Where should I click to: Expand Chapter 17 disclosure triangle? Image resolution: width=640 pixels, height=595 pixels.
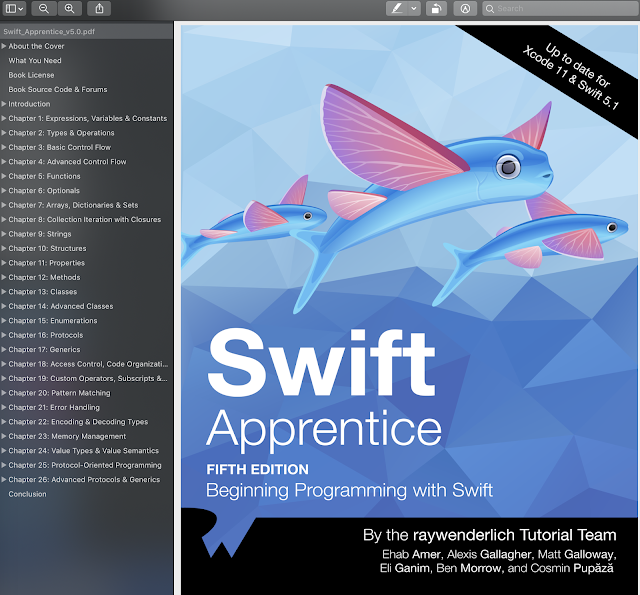[4, 349]
